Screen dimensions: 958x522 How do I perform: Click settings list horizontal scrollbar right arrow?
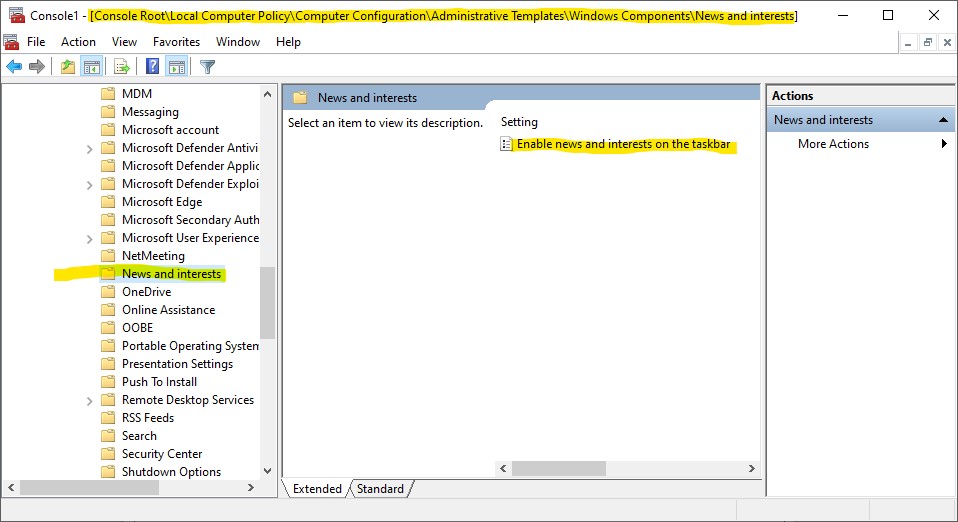(x=751, y=469)
